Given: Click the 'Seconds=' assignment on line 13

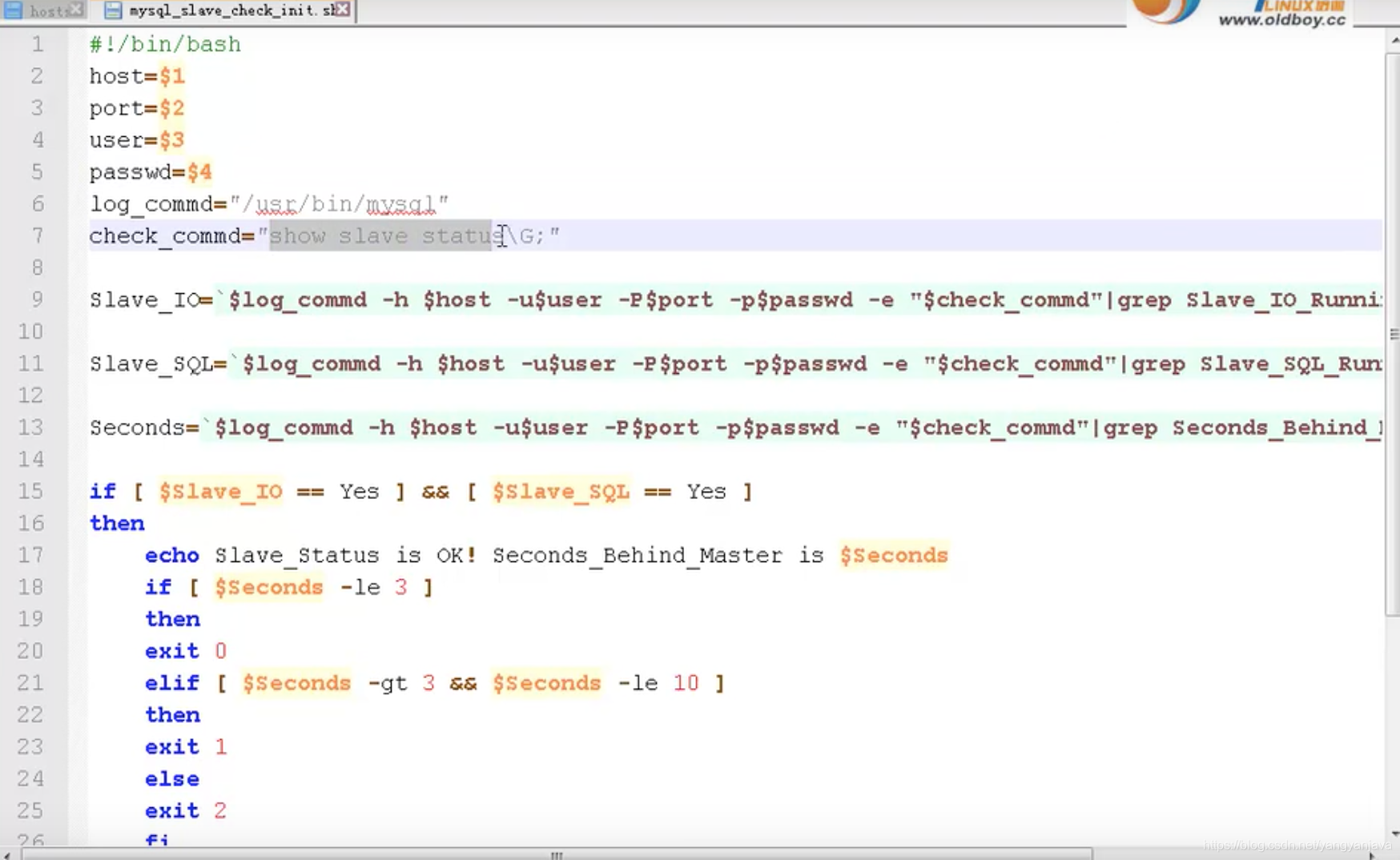Looking at the screenshot, I should (144, 428).
